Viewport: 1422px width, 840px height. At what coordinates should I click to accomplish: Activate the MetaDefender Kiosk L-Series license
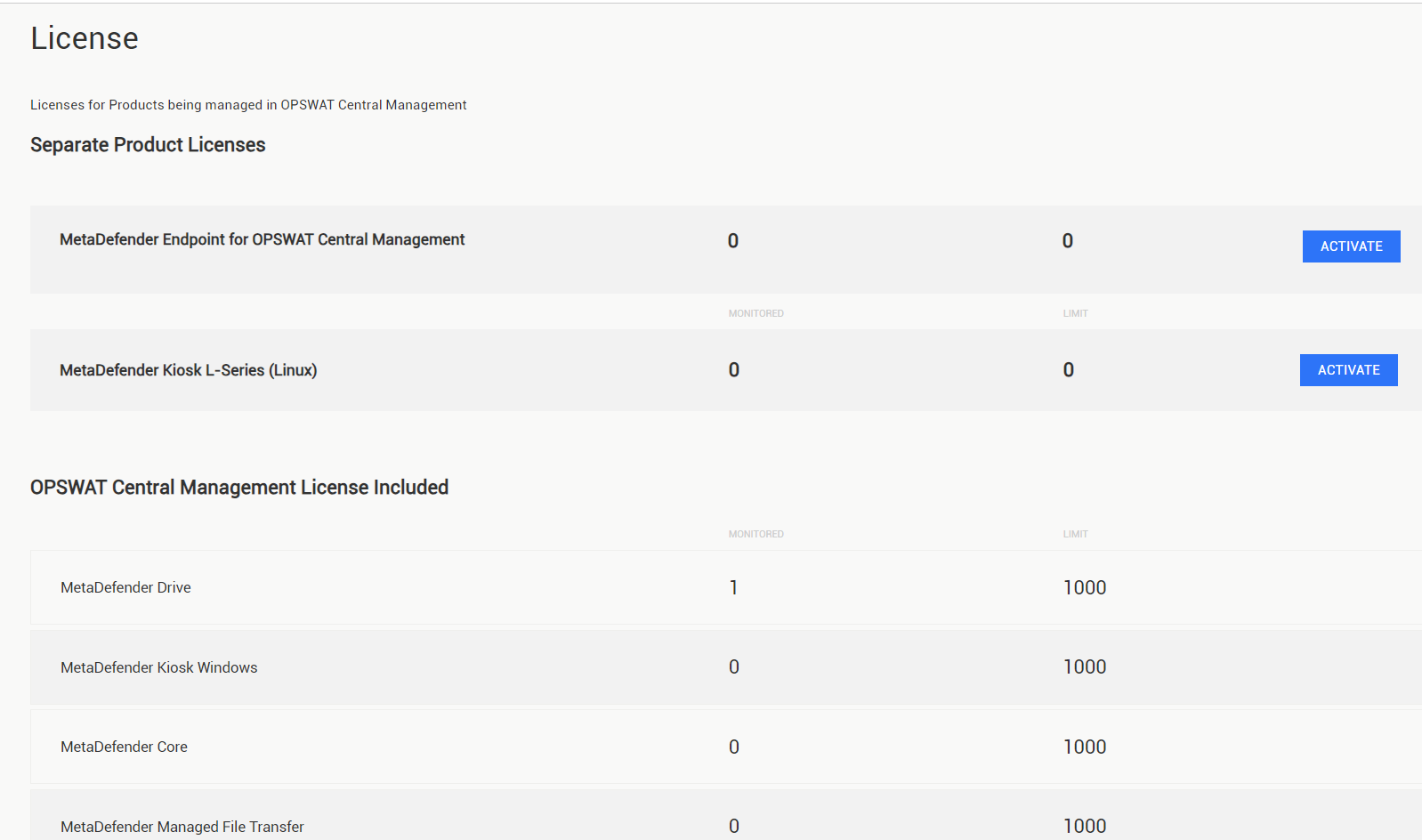pyautogui.click(x=1348, y=370)
